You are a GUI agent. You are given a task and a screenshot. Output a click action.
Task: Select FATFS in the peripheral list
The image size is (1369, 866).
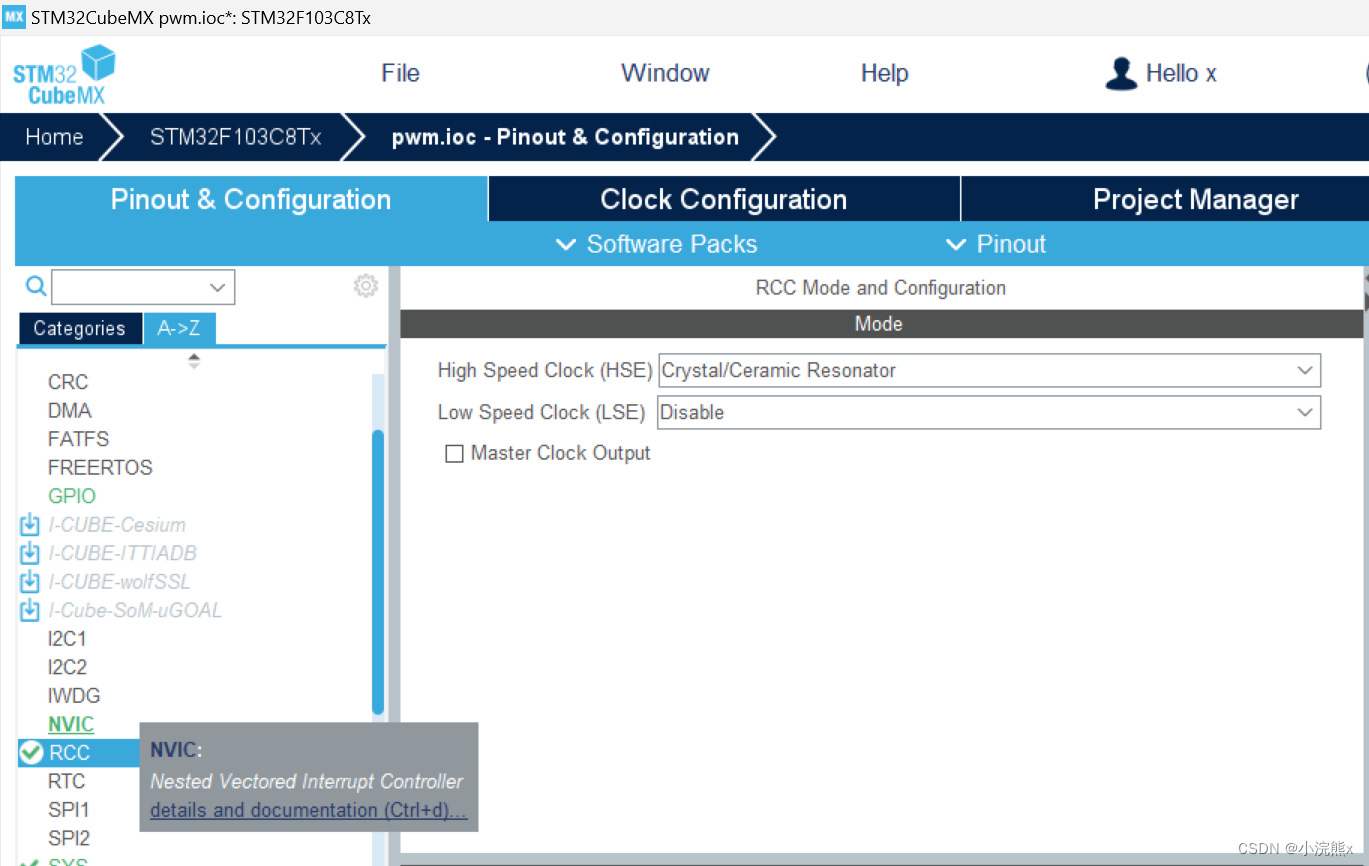coord(78,439)
